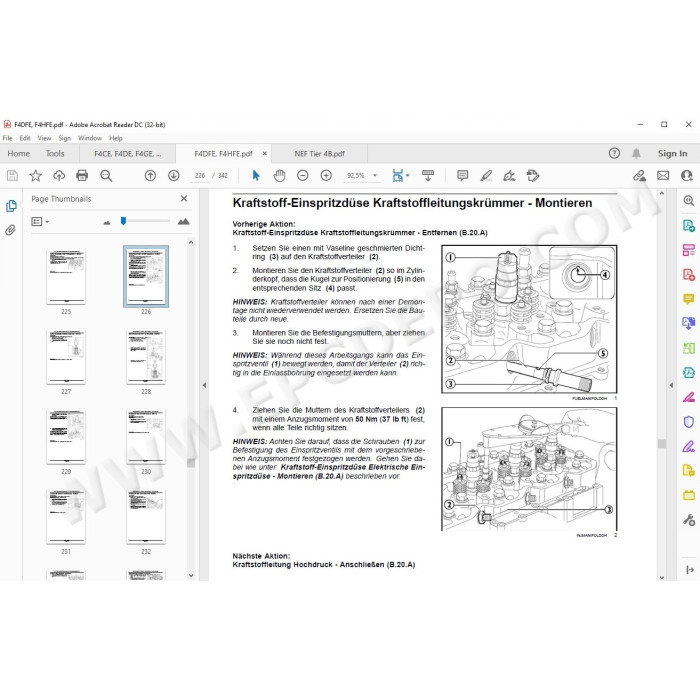Select the page 232 thumbnail
Screen dimensions: 700x700
pyautogui.click(x=146, y=517)
